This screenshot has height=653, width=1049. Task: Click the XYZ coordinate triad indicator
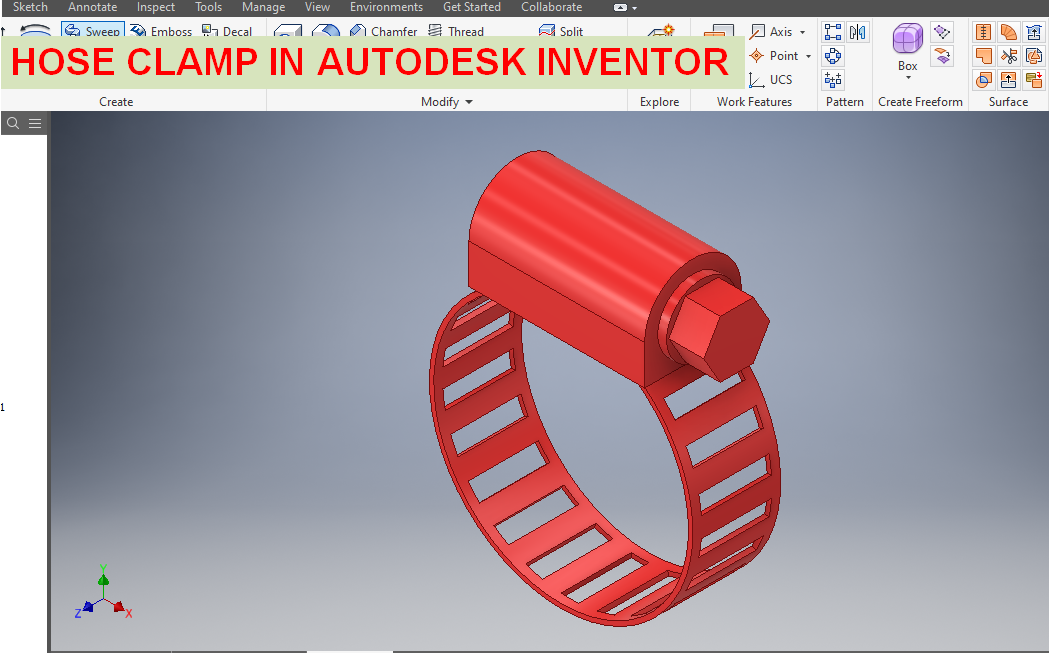[x=103, y=591]
